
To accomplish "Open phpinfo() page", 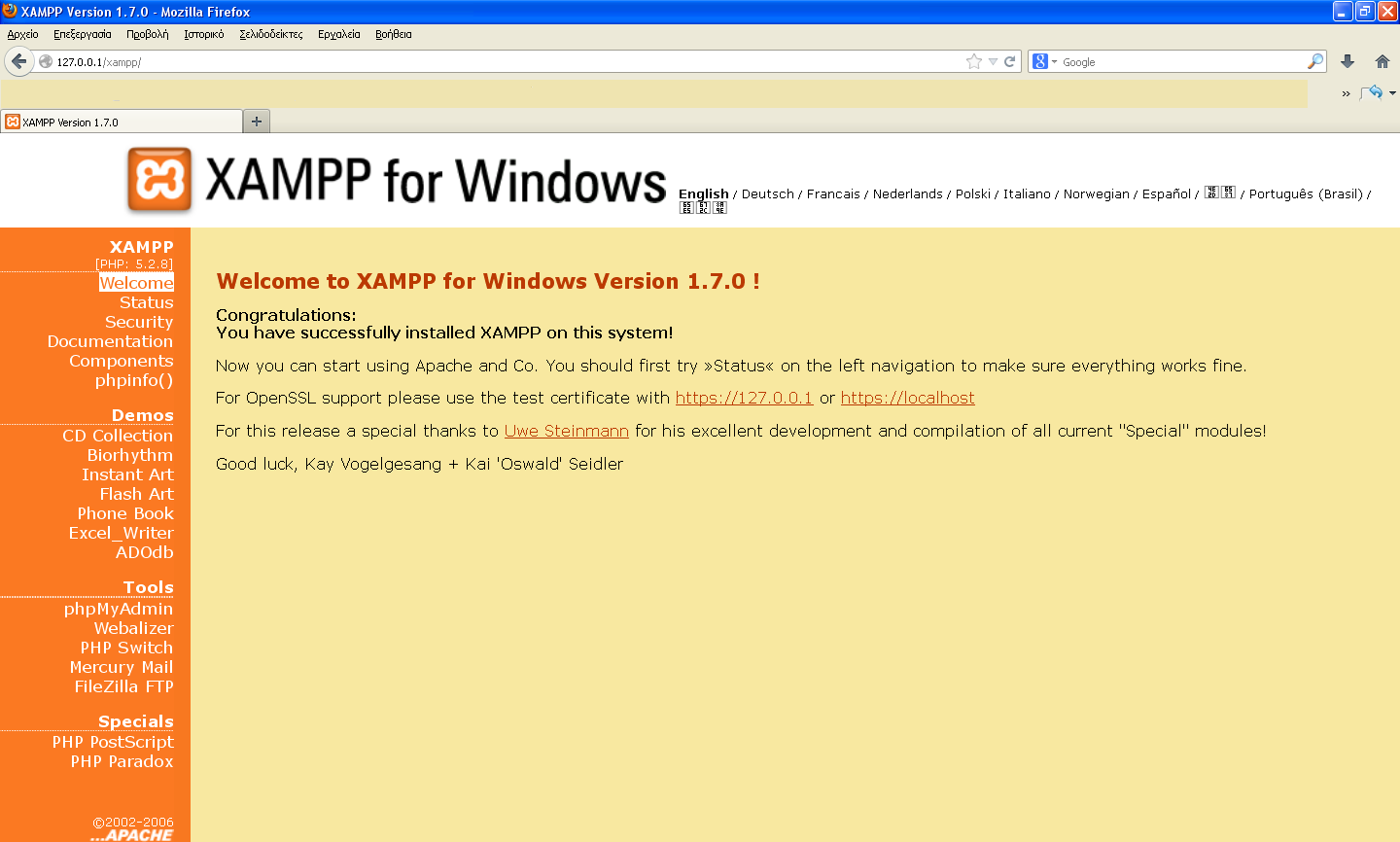I will pos(134,380).
